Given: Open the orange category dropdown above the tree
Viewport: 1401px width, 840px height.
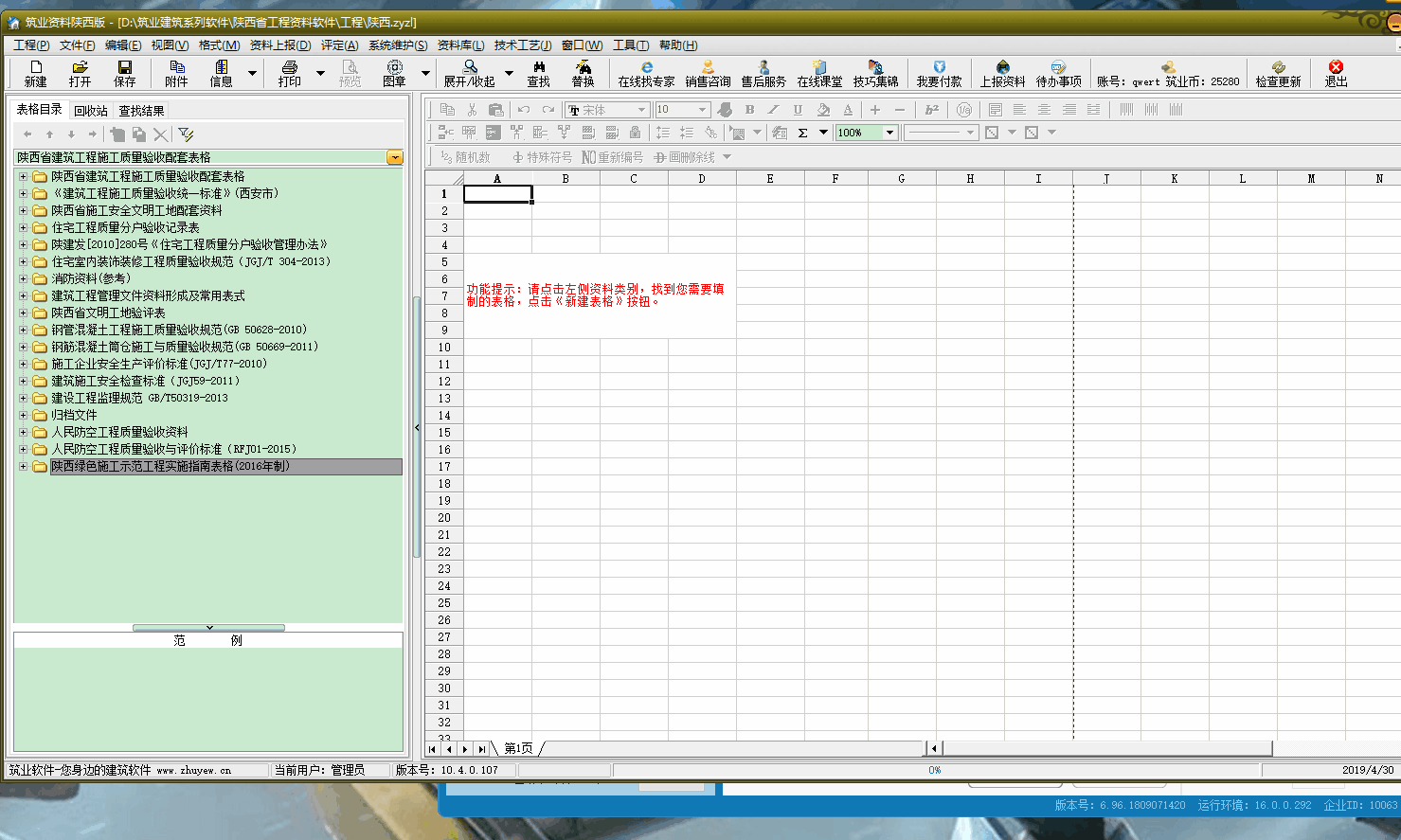Looking at the screenshot, I should tap(395, 157).
